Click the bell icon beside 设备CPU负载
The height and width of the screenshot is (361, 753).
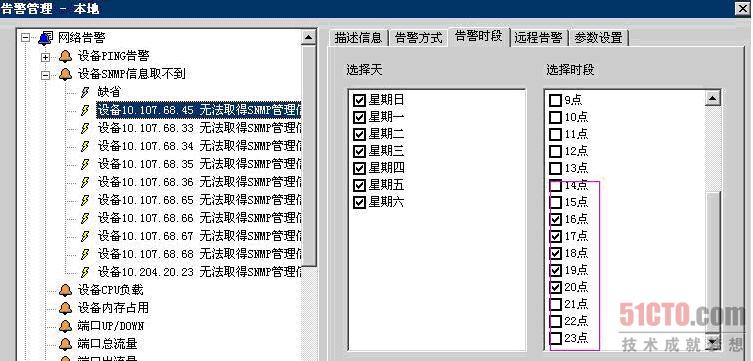65,290
